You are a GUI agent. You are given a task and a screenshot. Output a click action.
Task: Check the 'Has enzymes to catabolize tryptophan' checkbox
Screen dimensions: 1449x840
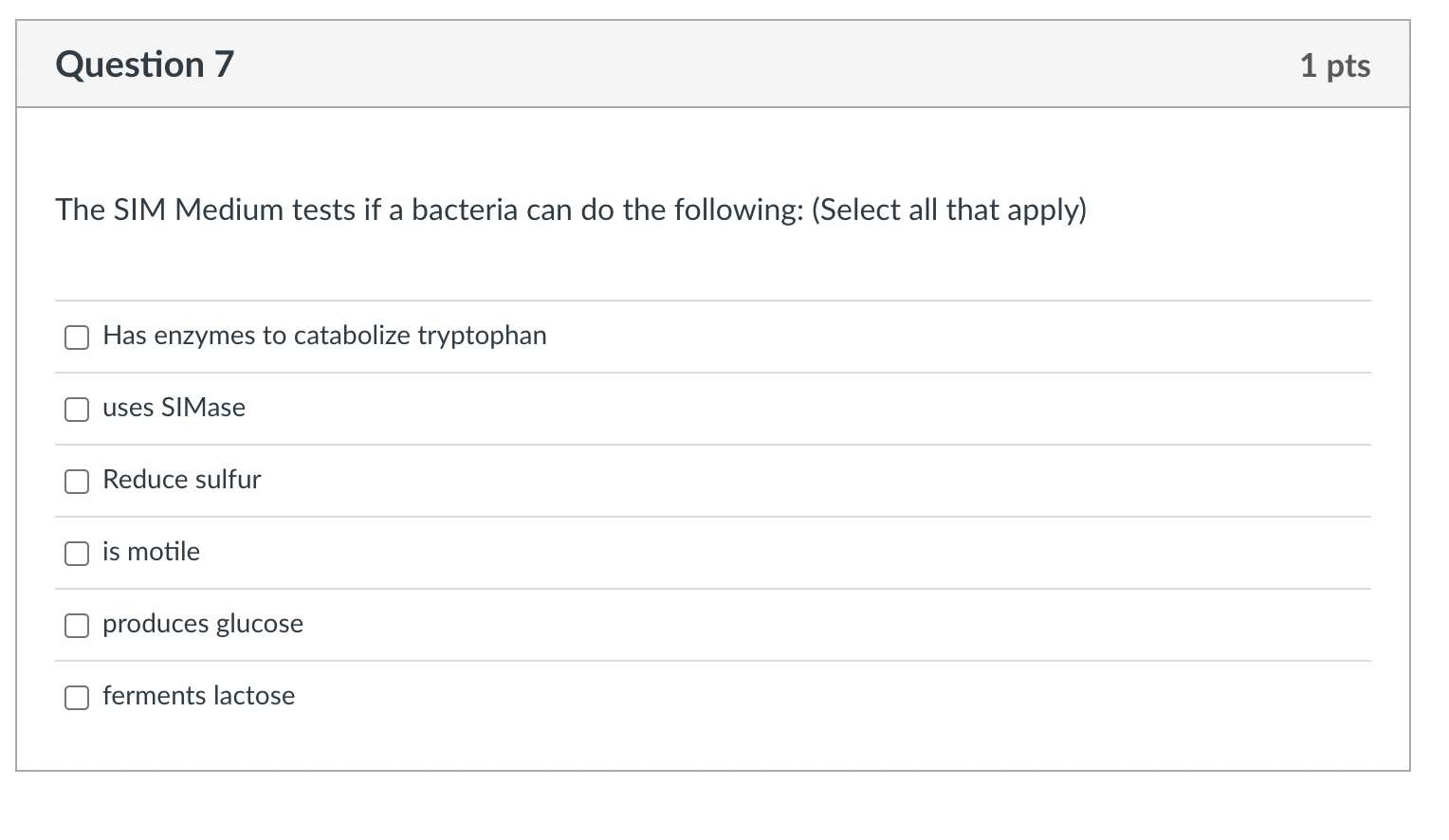pos(76,337)
